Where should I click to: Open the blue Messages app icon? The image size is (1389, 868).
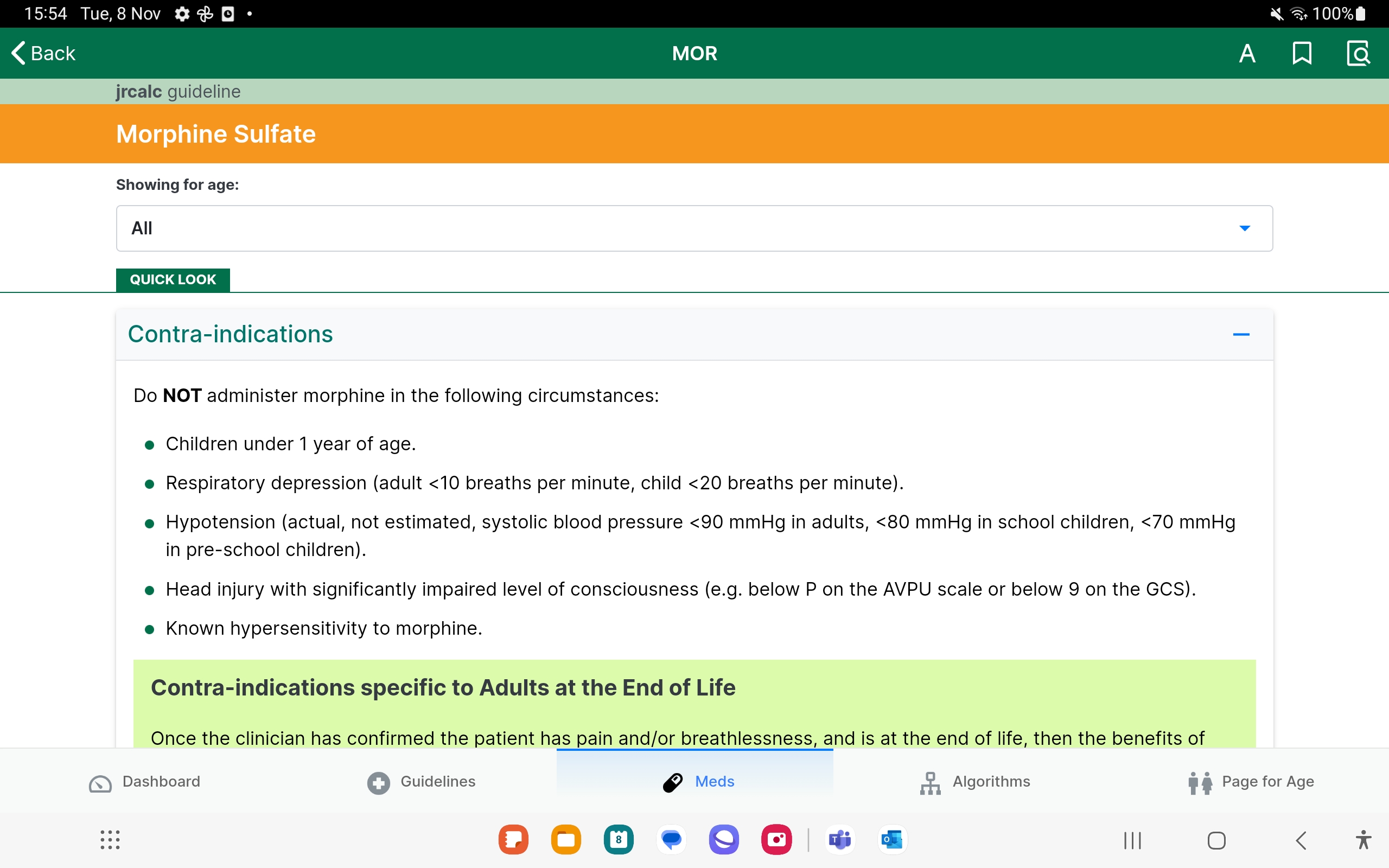tap(671, 840)
